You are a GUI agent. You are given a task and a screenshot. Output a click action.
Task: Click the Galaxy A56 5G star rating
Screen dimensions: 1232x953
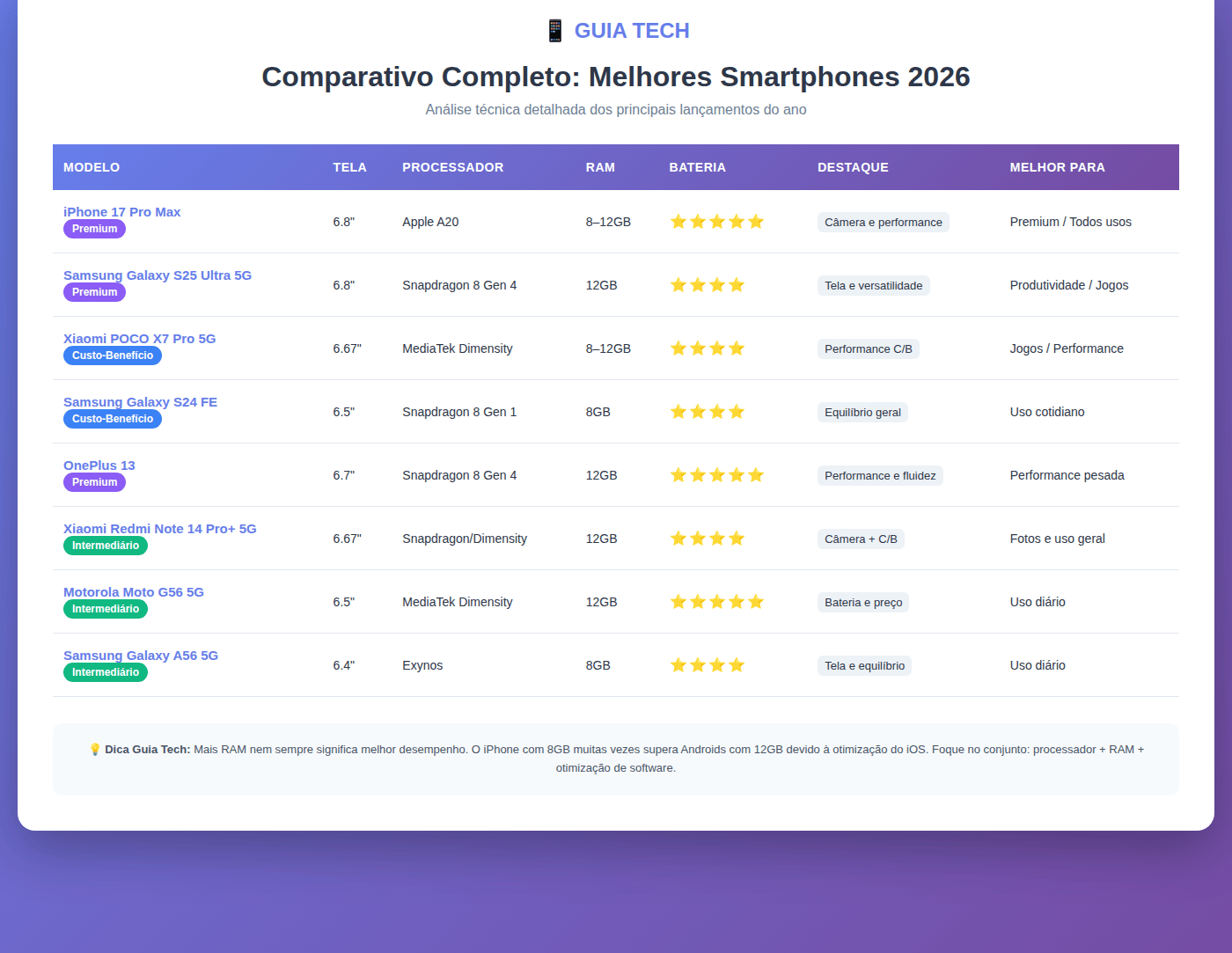pyautogui.click(x=708, y=665)
